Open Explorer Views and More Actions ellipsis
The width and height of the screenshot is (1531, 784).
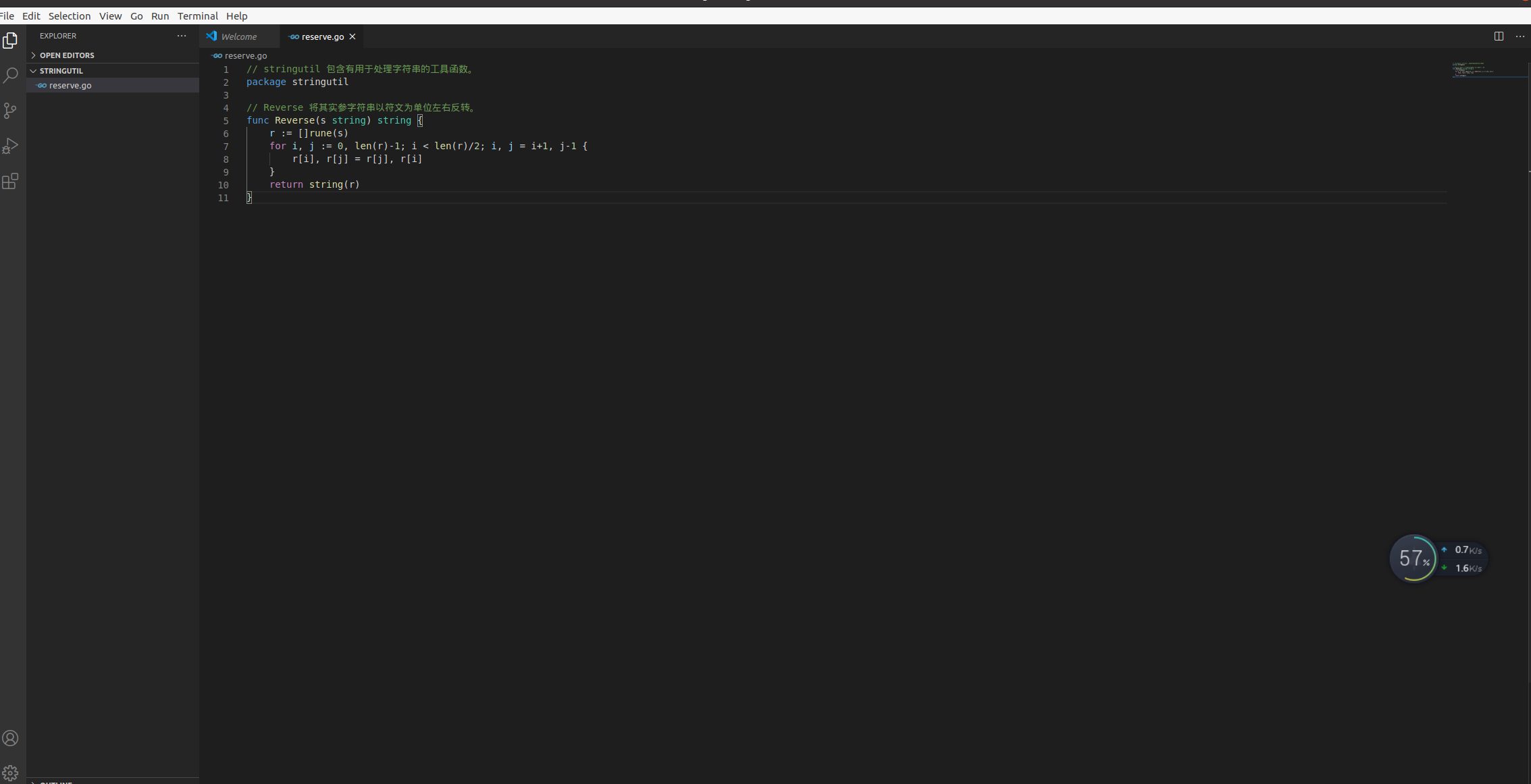tap(182, 36)
